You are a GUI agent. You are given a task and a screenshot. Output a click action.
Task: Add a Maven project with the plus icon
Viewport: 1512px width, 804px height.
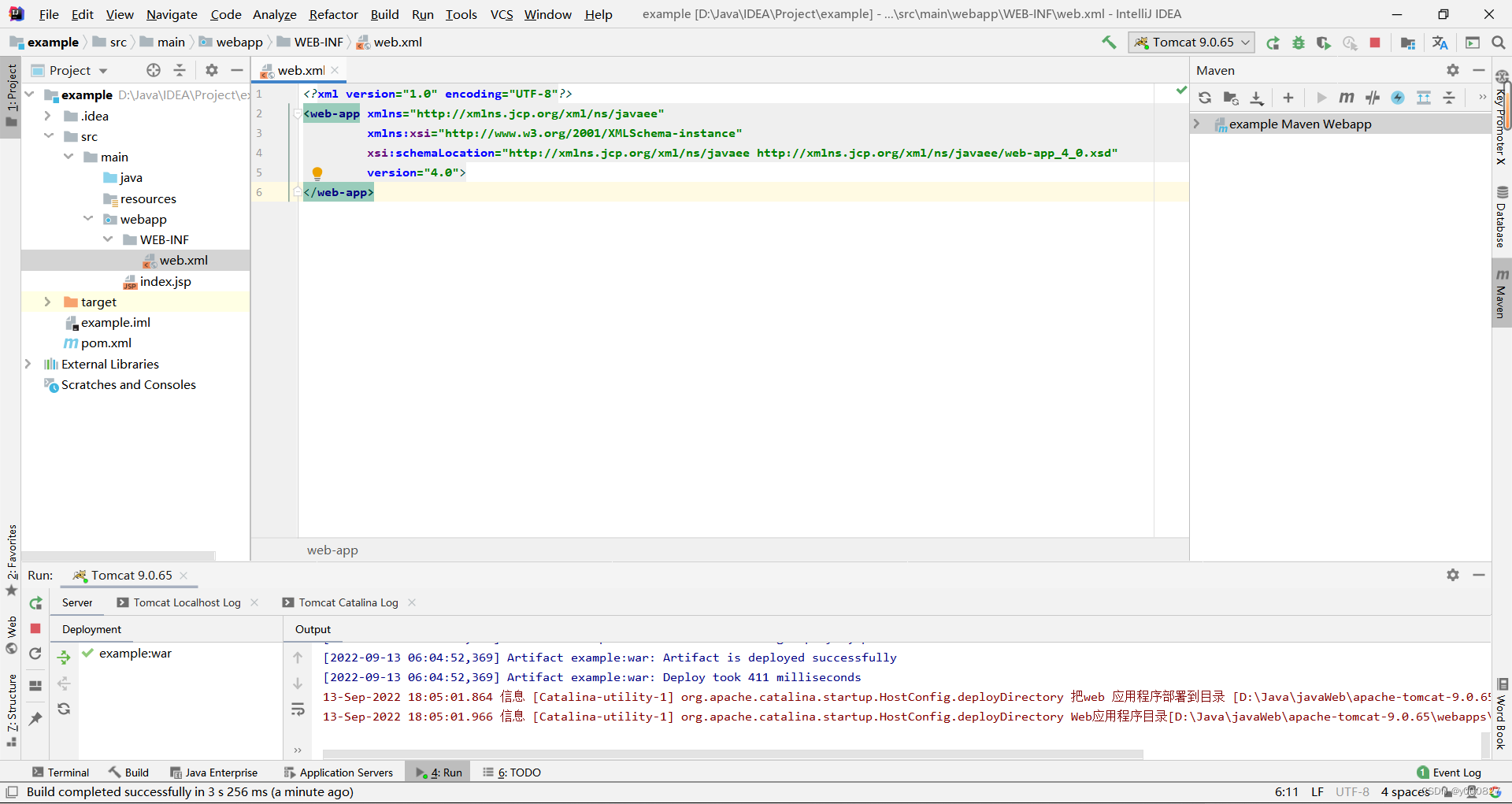(x=1288, y=98)
